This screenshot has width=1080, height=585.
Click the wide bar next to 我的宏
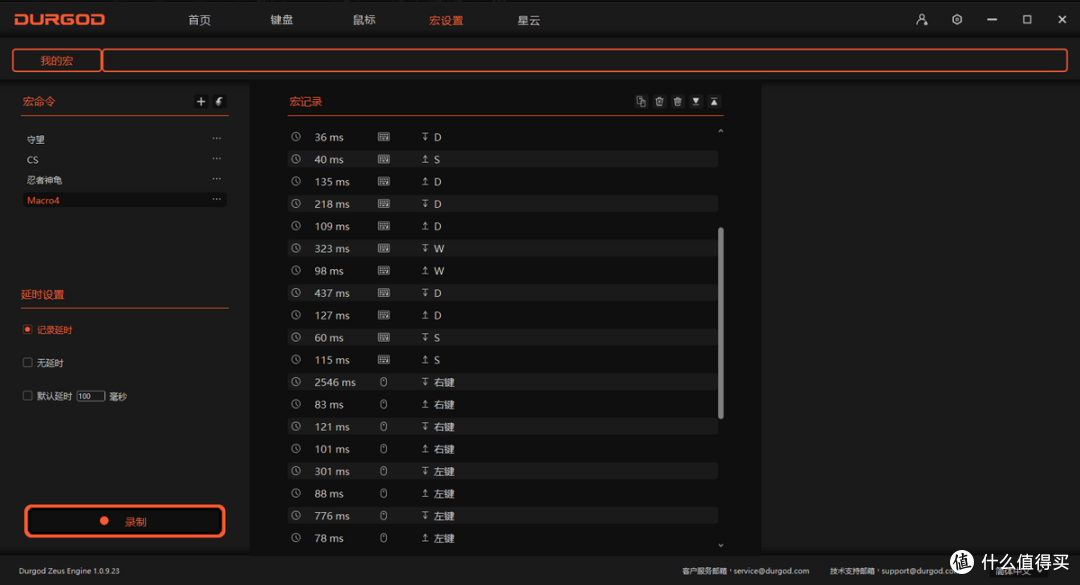click(x=585, y=61)
